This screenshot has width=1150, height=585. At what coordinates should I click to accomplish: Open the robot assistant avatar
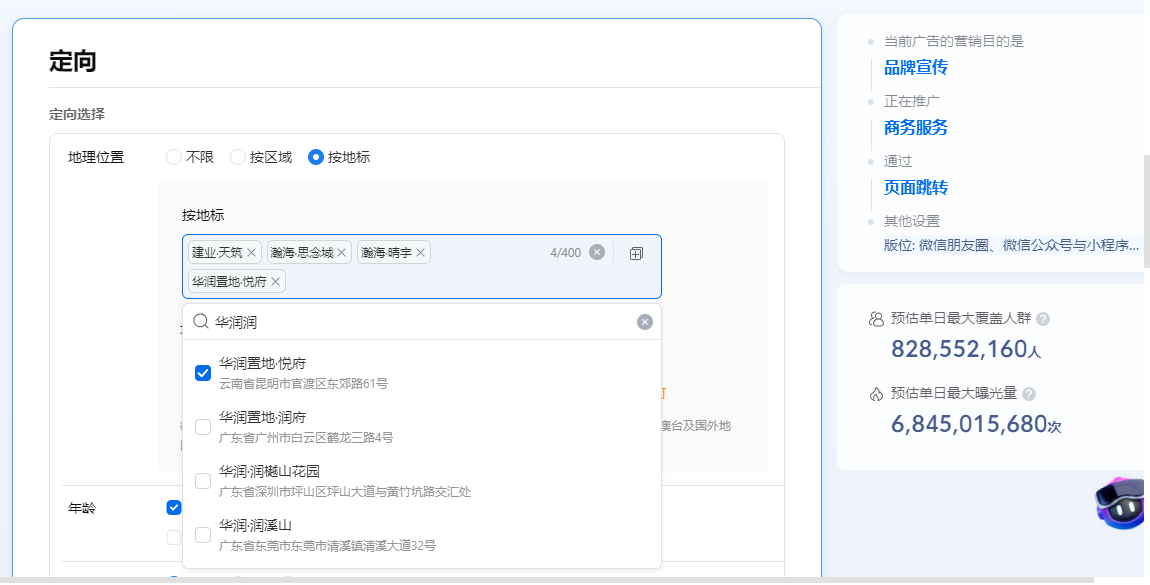coord(1120,503)
